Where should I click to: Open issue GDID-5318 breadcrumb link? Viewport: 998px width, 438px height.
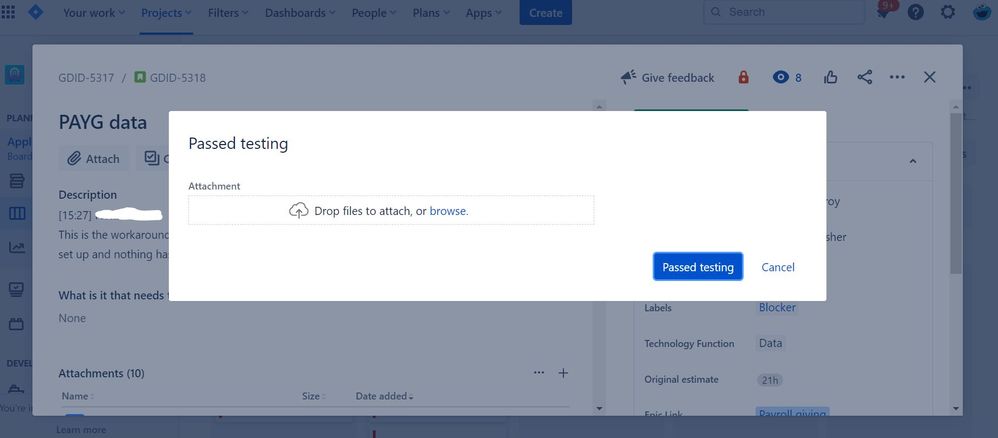coord(178,78)
